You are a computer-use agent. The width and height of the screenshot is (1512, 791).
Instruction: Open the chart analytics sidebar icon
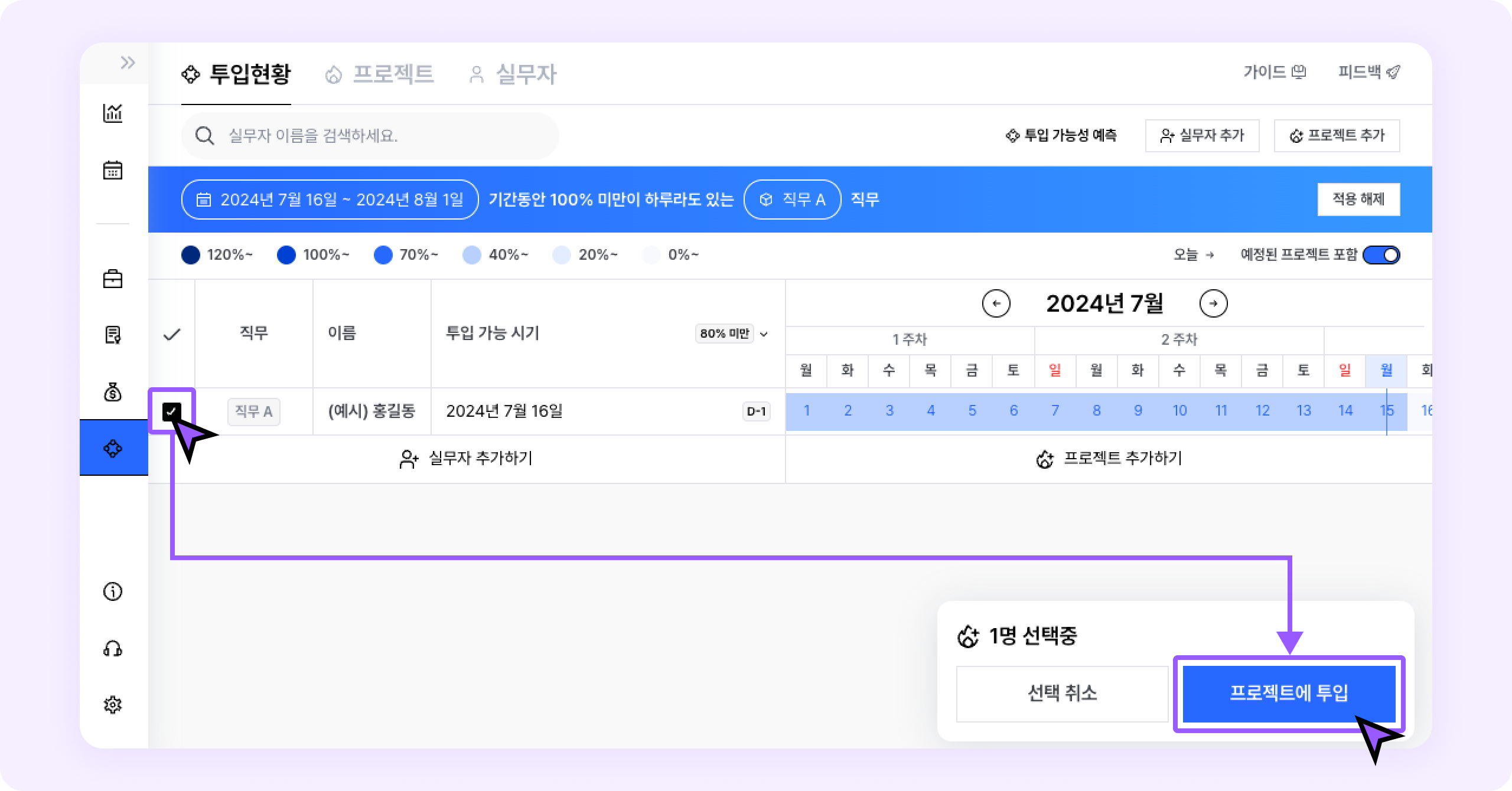[113, 113]
